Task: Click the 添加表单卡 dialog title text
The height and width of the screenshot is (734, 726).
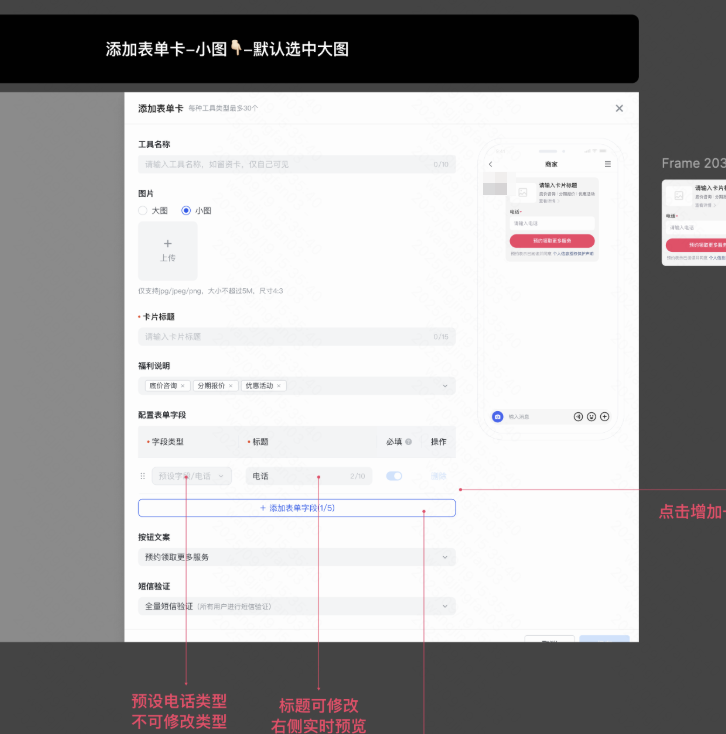Action: (x=161, y=109)
